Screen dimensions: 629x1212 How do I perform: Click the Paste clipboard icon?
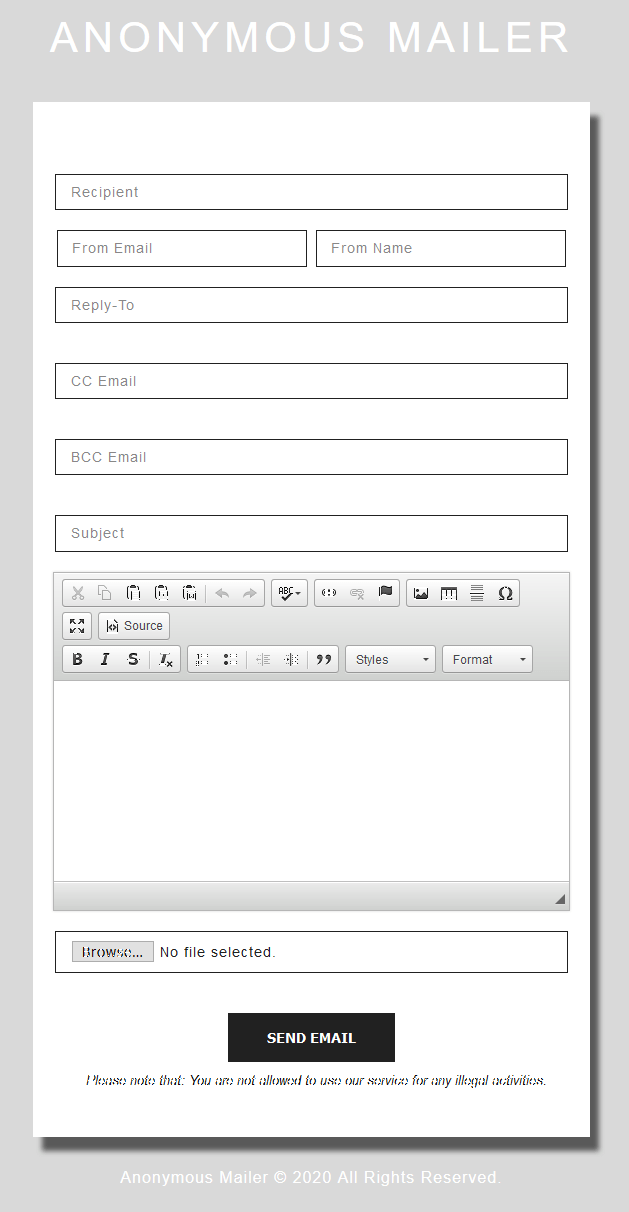point(133,593)
